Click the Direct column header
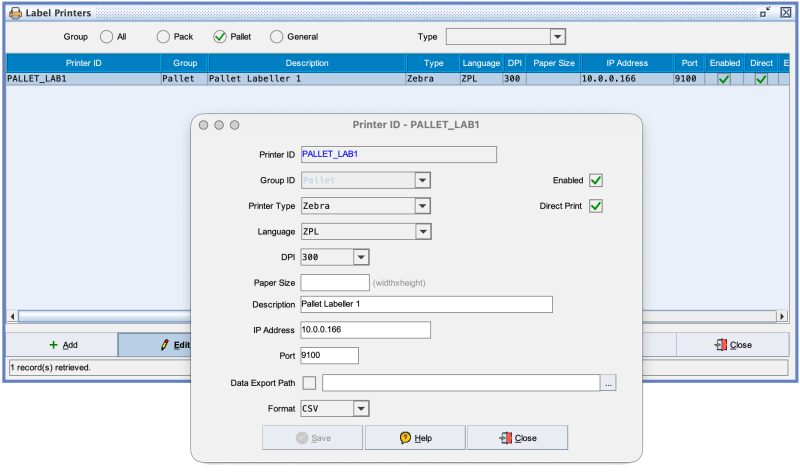This screenshot has height=476, width=800. [x=761, y=63]
